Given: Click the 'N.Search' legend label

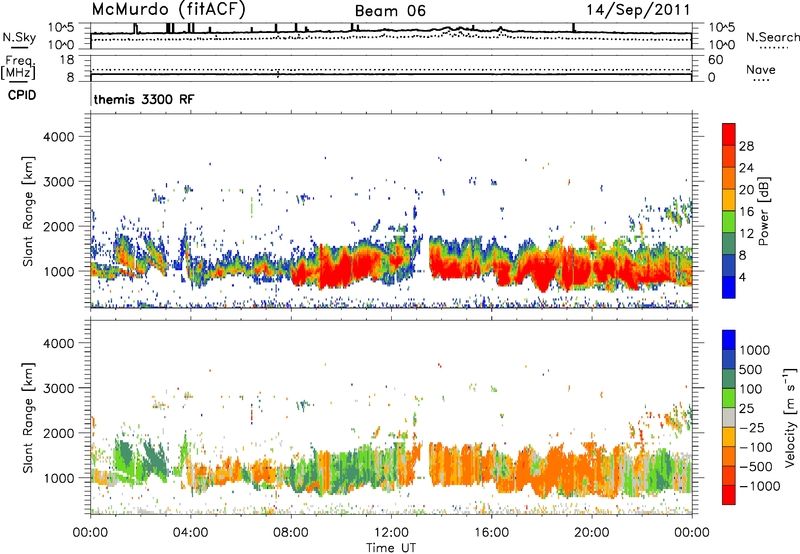Looking at the screenshot, I should (773, 37).
